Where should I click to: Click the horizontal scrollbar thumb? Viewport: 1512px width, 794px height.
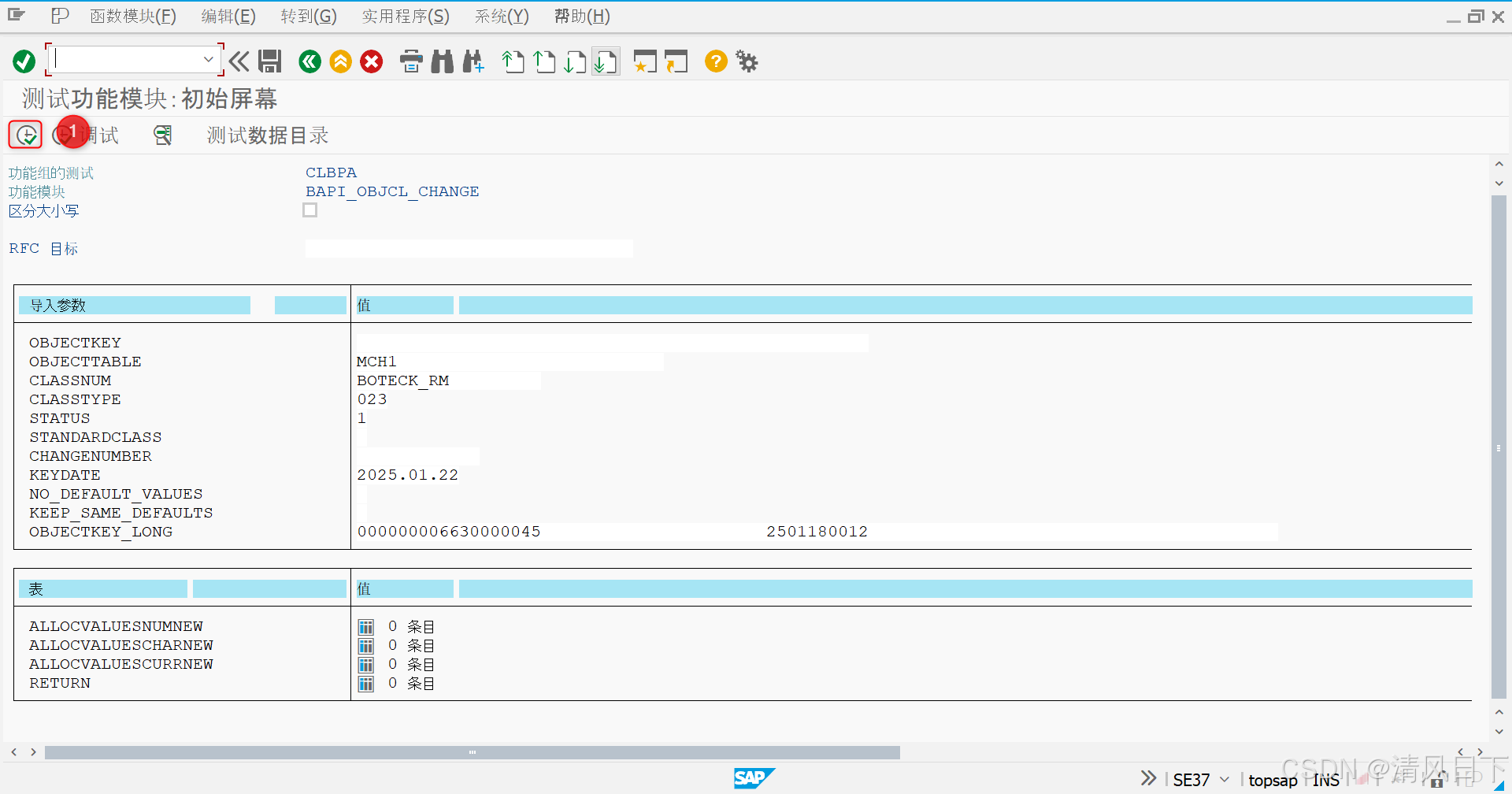pos(472,753)
